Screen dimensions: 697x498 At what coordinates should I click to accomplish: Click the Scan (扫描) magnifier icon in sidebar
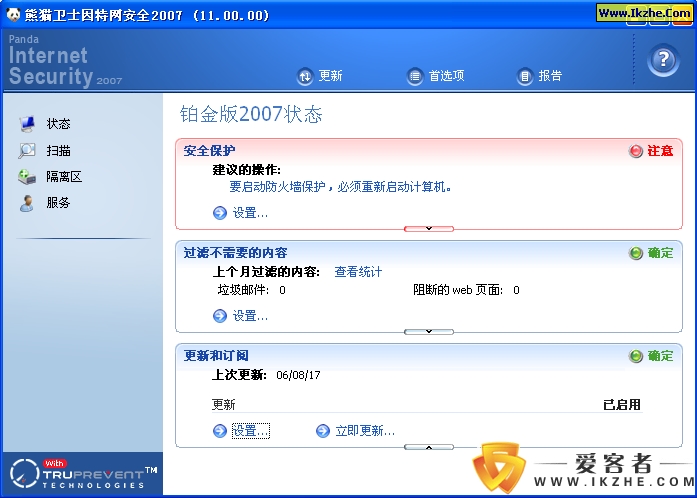coord(27,150)
